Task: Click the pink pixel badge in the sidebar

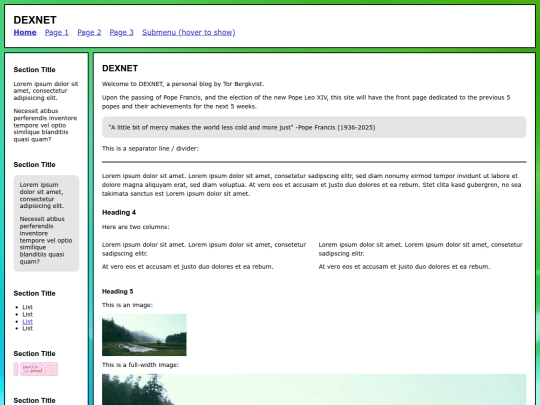Action: (x=39, y=369)
